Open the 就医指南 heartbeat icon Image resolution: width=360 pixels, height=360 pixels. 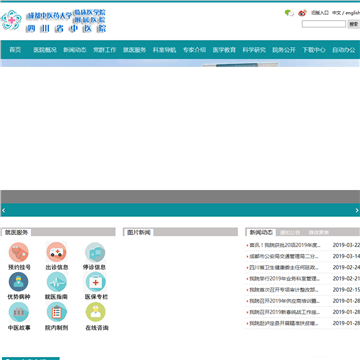[56, 282]
